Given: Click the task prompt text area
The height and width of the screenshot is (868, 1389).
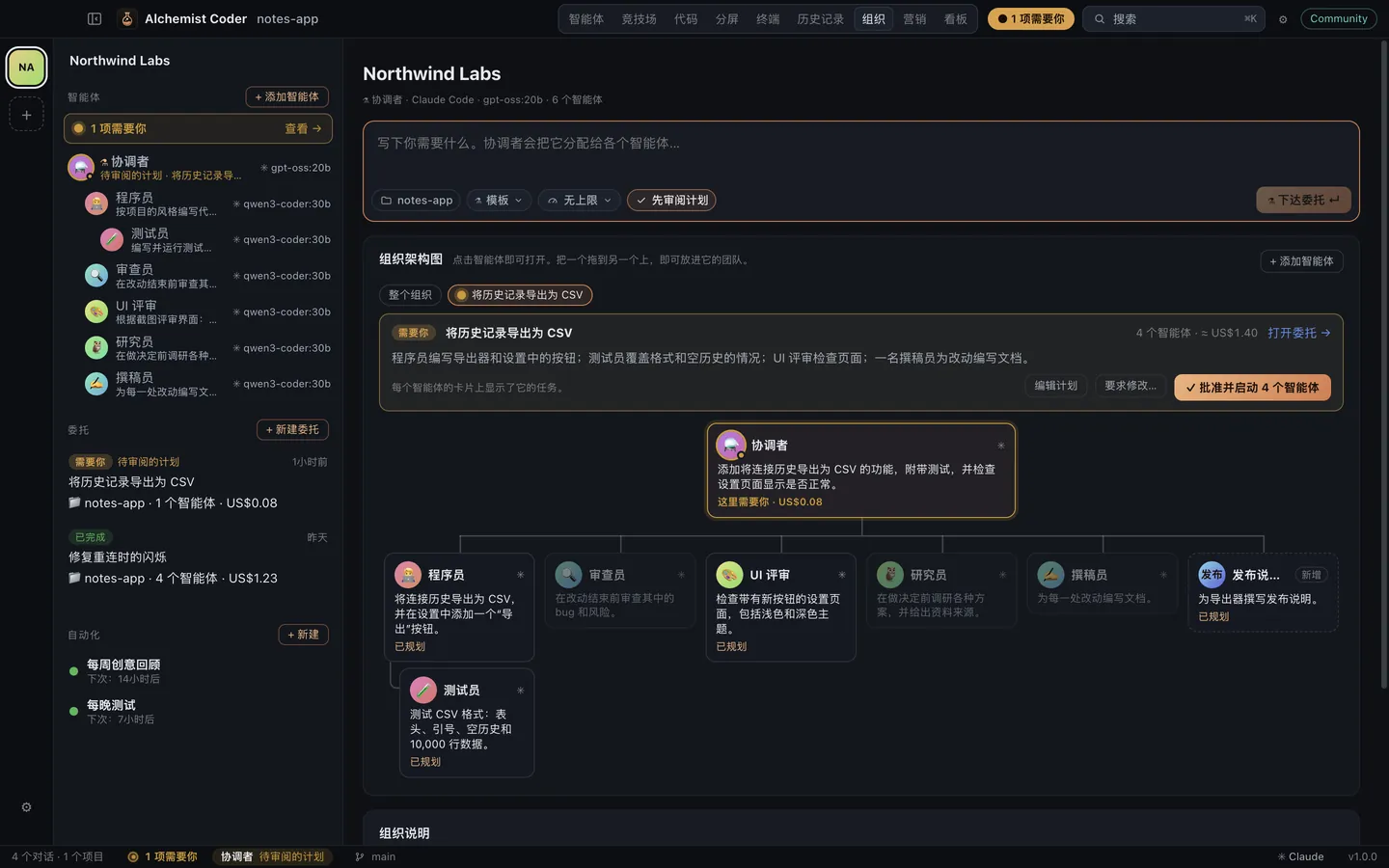Looking at the screenshot, I should tap(860, 152).
